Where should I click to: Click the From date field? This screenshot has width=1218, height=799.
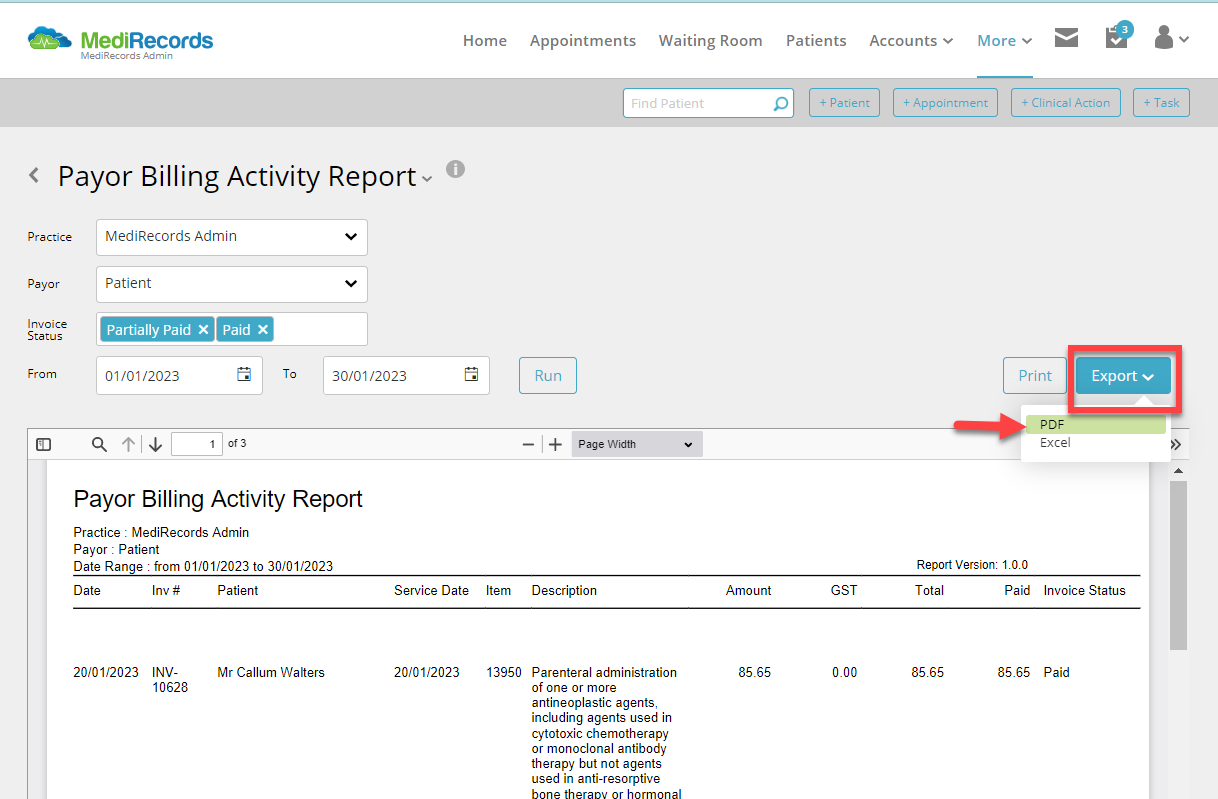point(180,376)
